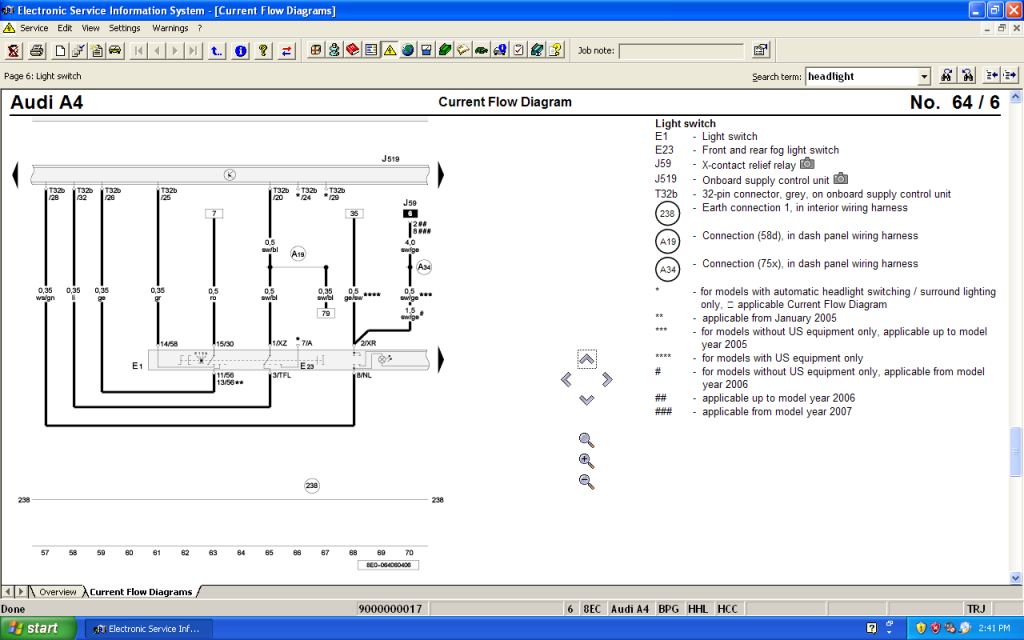The image size is (1024, 640).
Task: Click the plain magnifier reset zoom icon
Action: pos(586,440)
